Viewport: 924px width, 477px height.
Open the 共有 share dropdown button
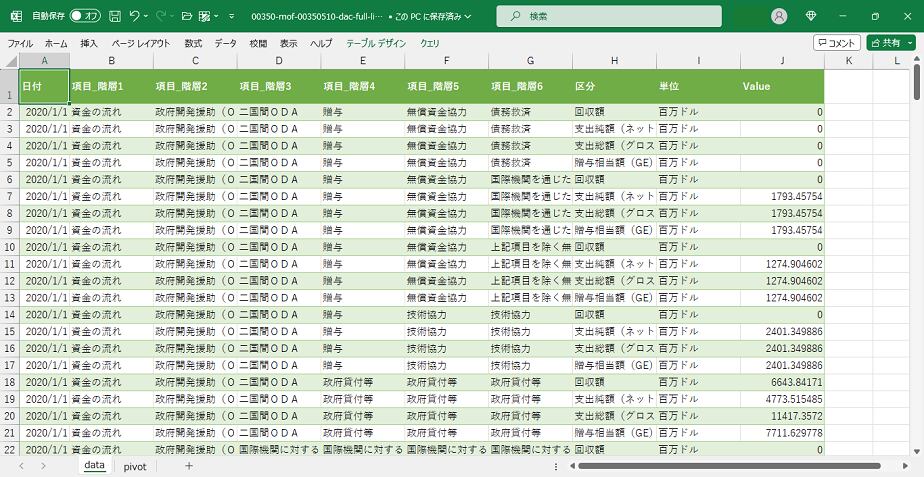(890, 43)
